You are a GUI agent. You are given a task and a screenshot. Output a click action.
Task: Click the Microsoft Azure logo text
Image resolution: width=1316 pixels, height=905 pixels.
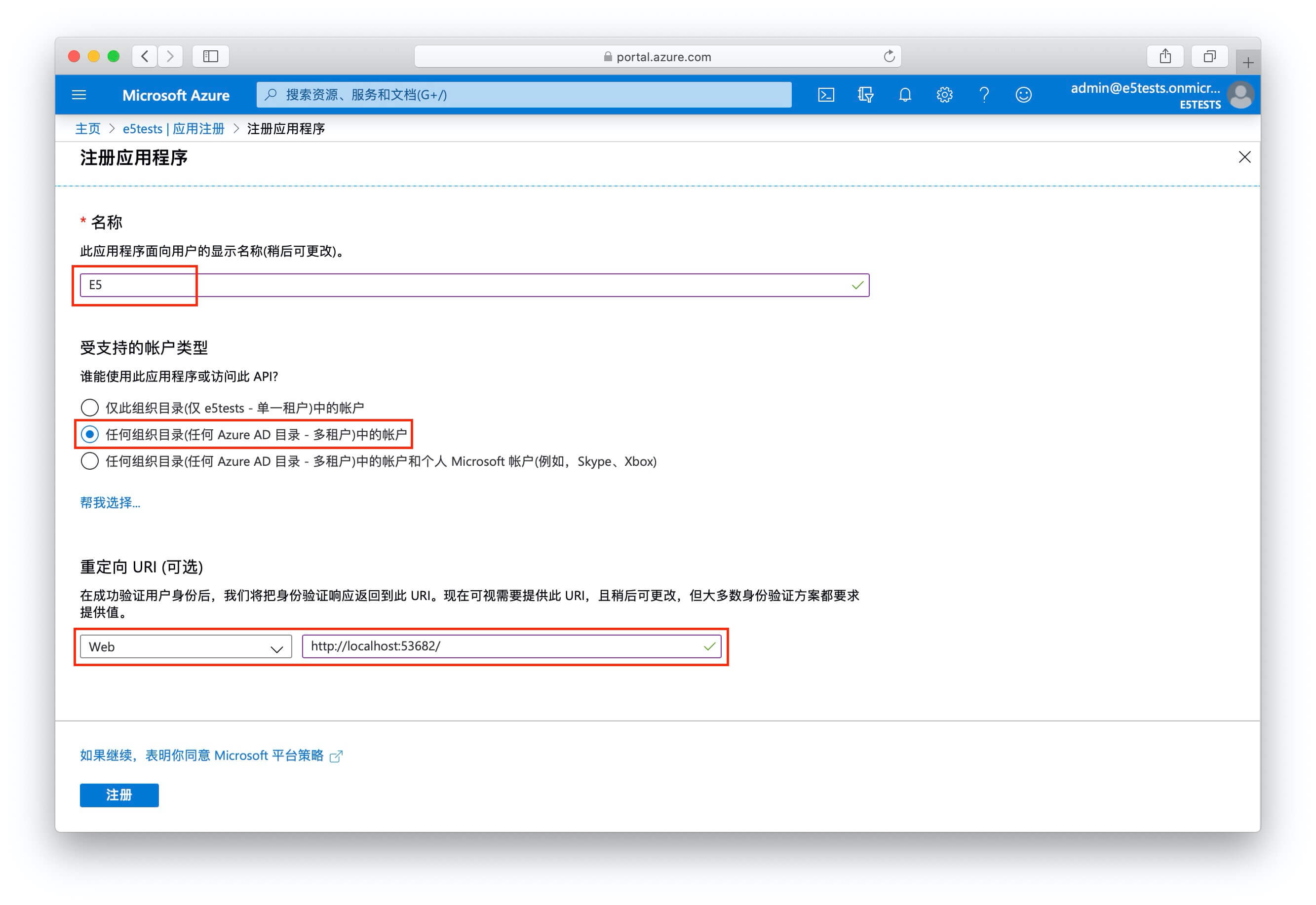[x=176, y=95]
